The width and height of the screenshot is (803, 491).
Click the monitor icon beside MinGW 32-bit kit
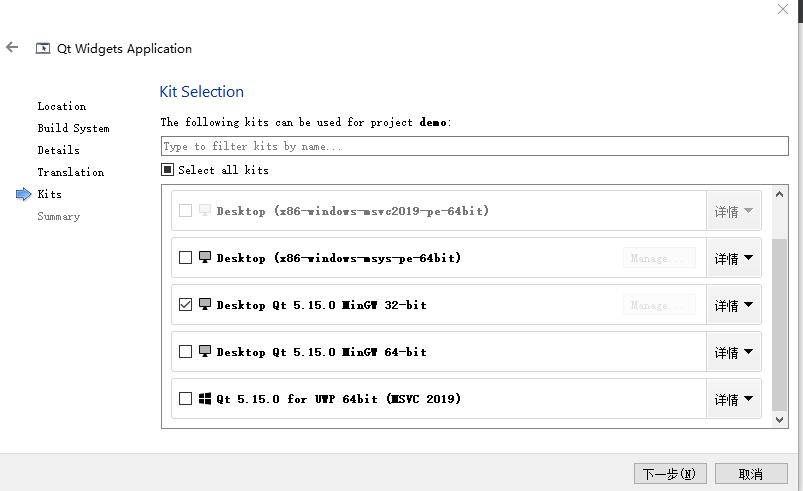pos(205,304)
